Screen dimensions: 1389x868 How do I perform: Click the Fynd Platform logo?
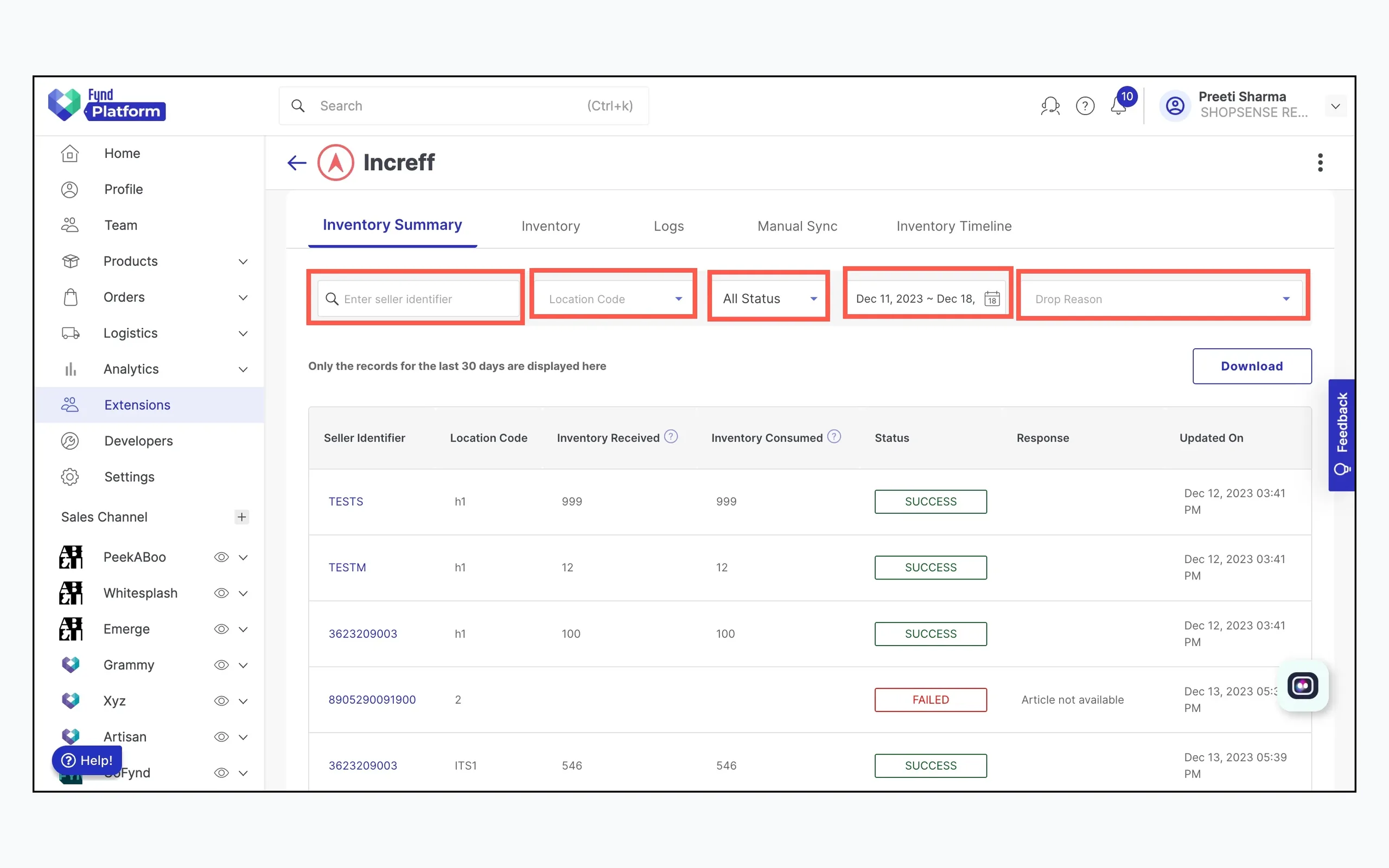click(107, 105)
